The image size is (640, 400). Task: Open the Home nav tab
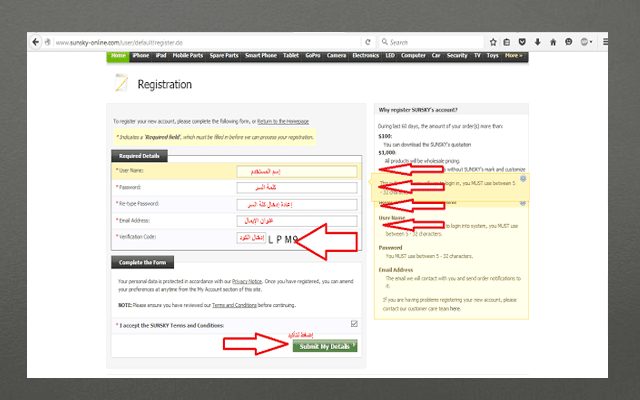pyautogui.click(x=118, y=56)
